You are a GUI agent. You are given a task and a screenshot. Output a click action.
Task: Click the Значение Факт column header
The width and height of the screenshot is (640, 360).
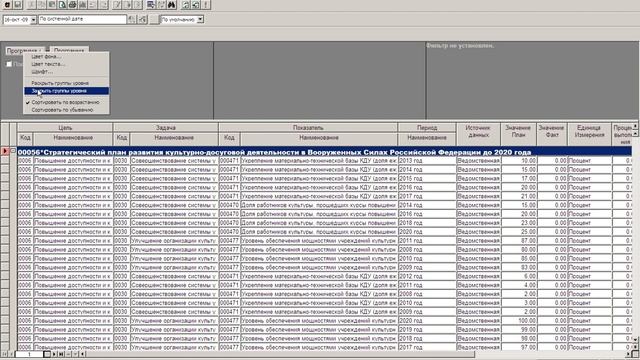[x=552, y=134]
